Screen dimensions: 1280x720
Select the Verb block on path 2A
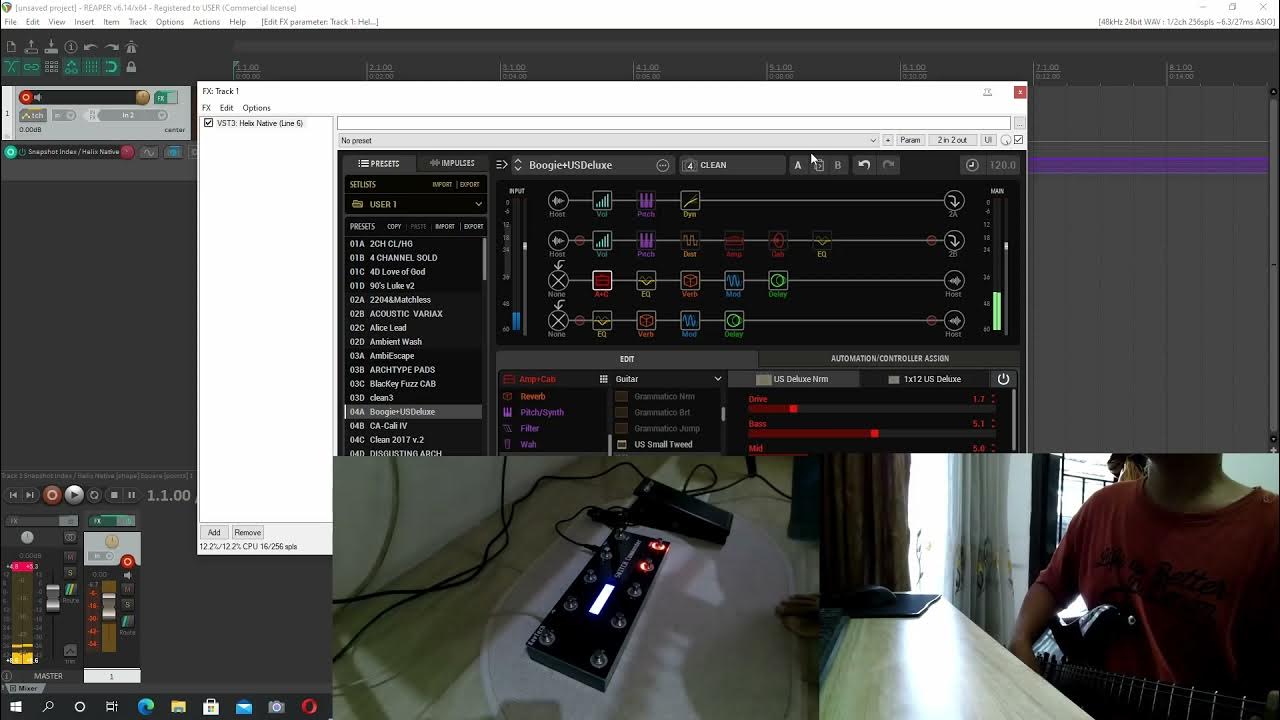click(690, 281)
